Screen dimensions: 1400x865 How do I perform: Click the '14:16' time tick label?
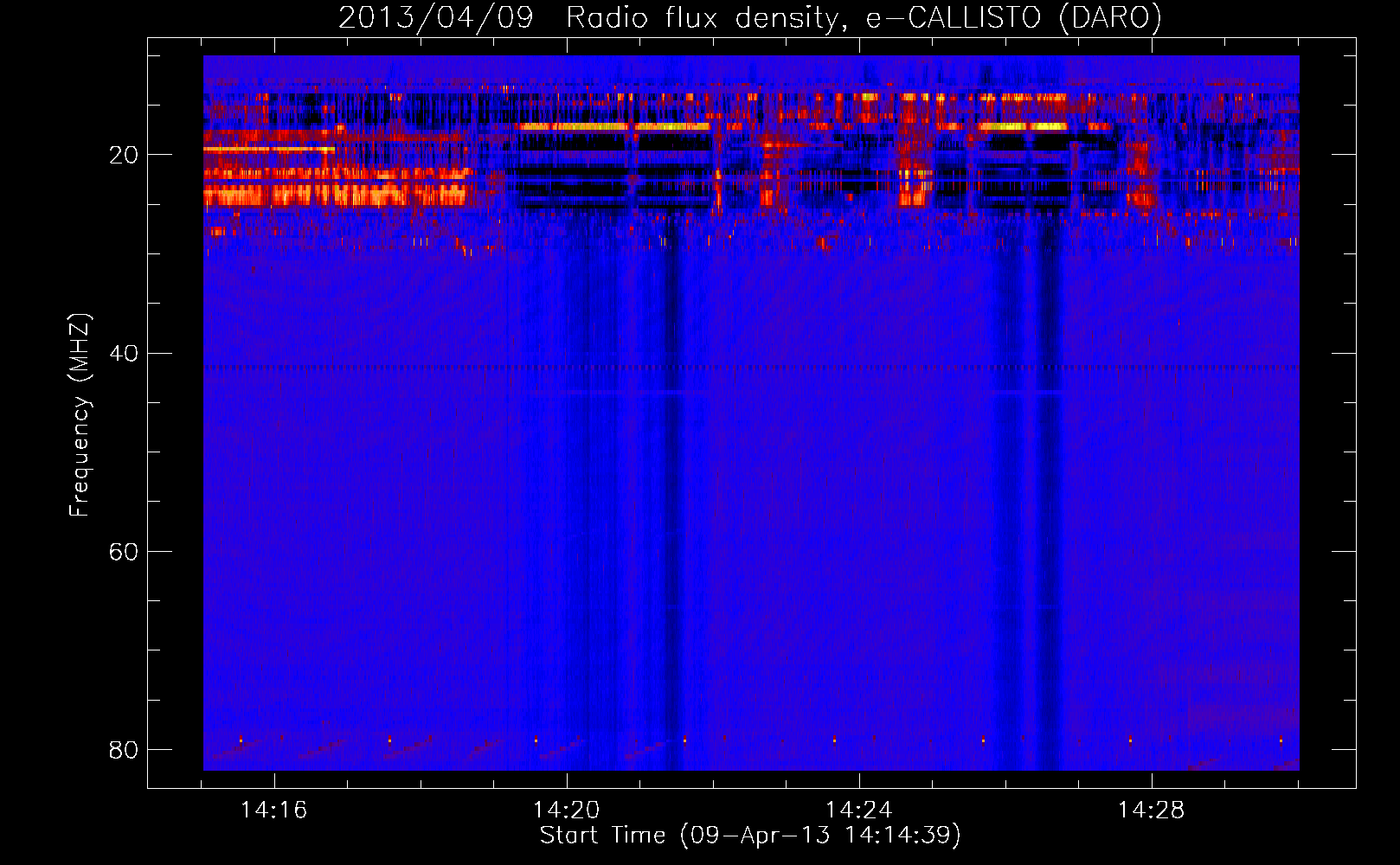[x=273, y=811]
